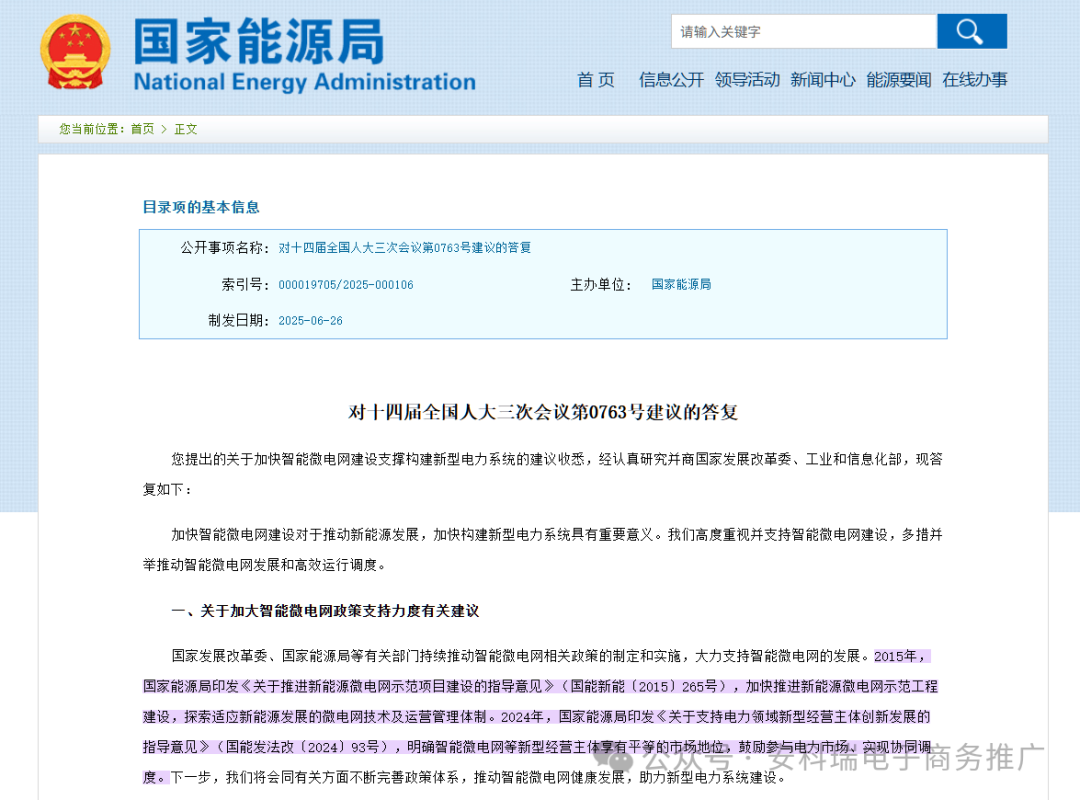Screen dimensions: 1080x800
Task: Navigate to 领导活动 page
Action: (x=747, y=80)
